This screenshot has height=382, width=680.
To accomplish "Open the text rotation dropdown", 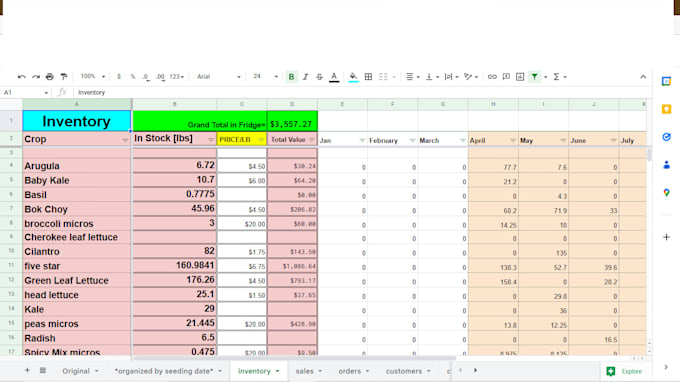I will click(471, 77).
